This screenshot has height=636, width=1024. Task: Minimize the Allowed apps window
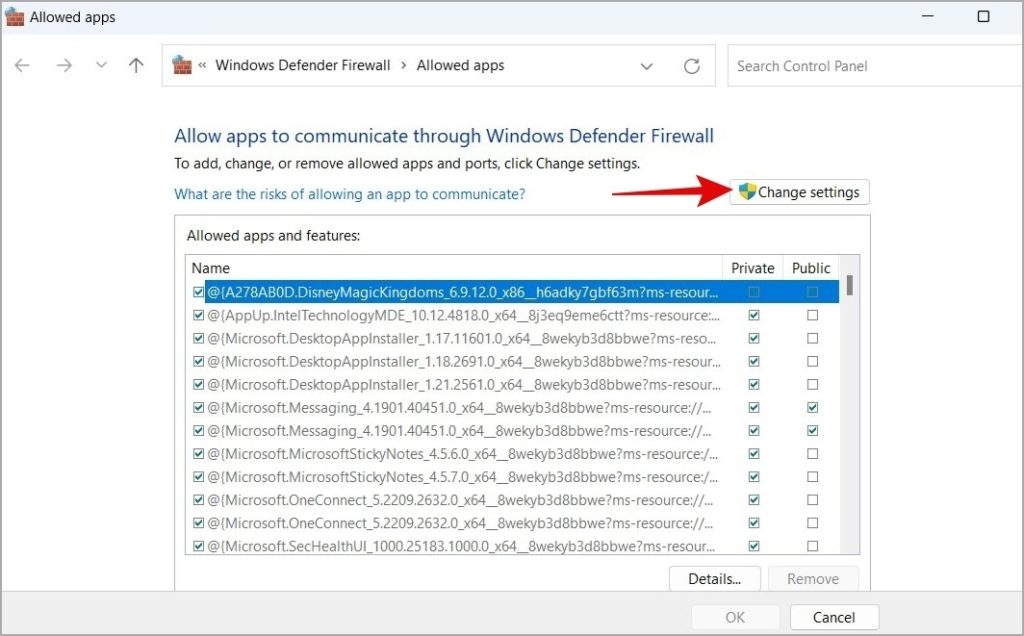(x=927, y=16)
